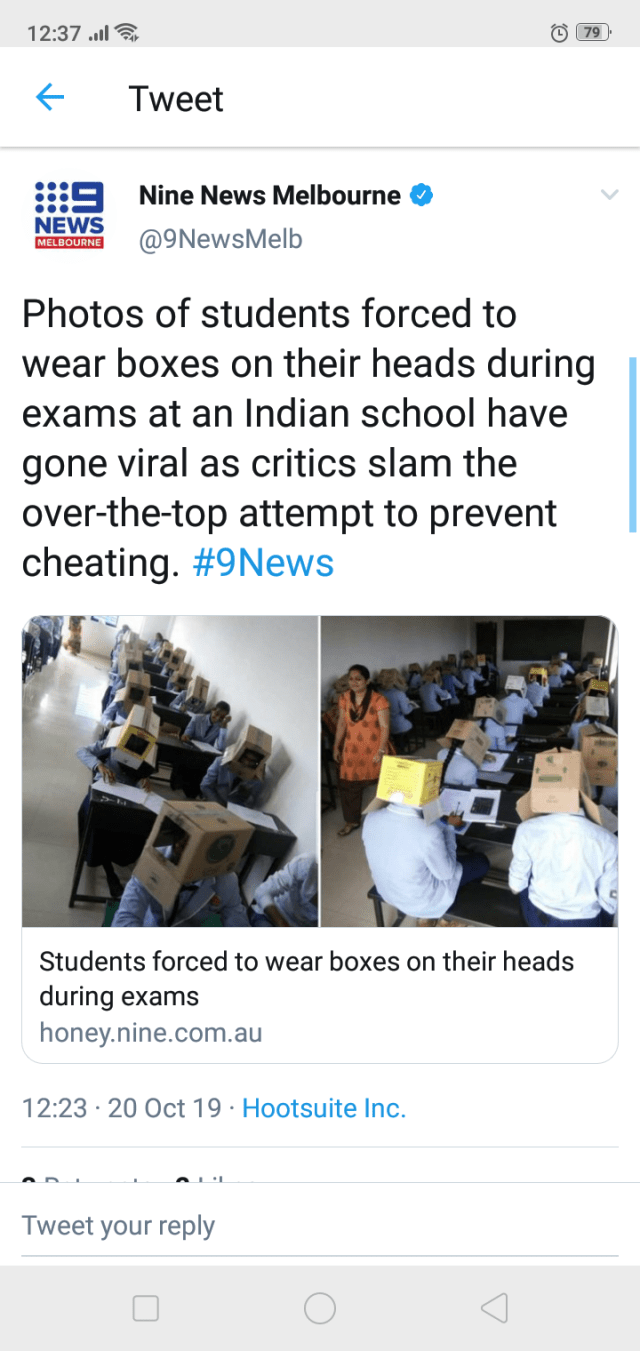Open the #9News hashtag
The image size is (640, 1351).
click(263, 563)
